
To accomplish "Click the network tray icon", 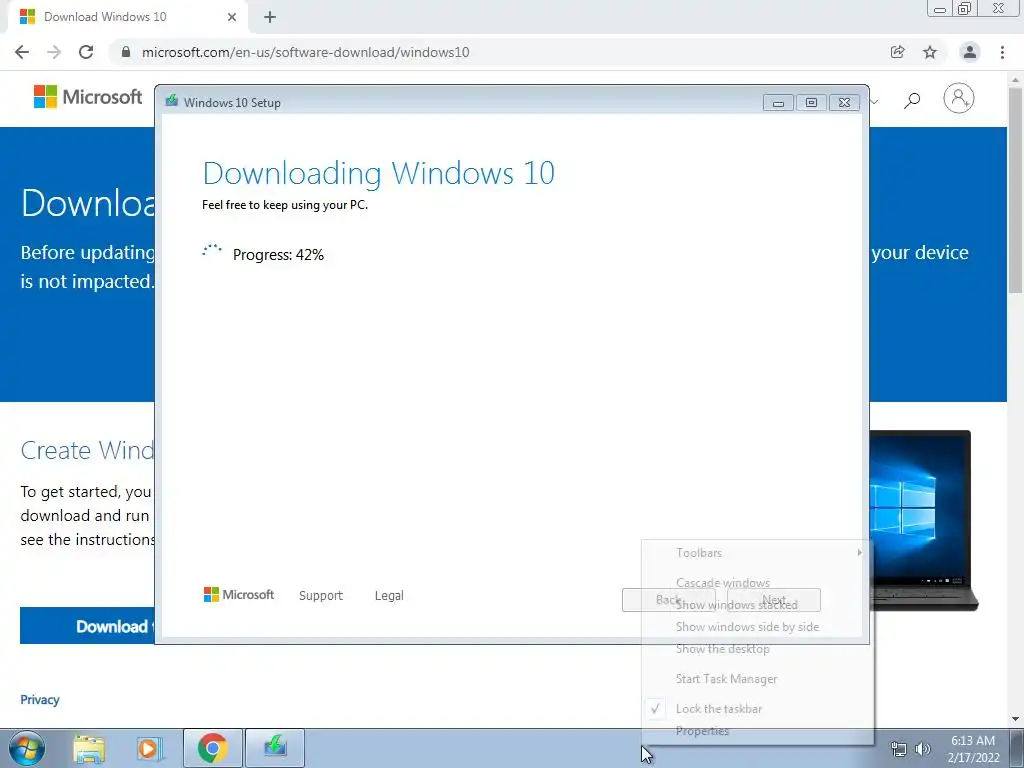I will (x=899, y=749).
